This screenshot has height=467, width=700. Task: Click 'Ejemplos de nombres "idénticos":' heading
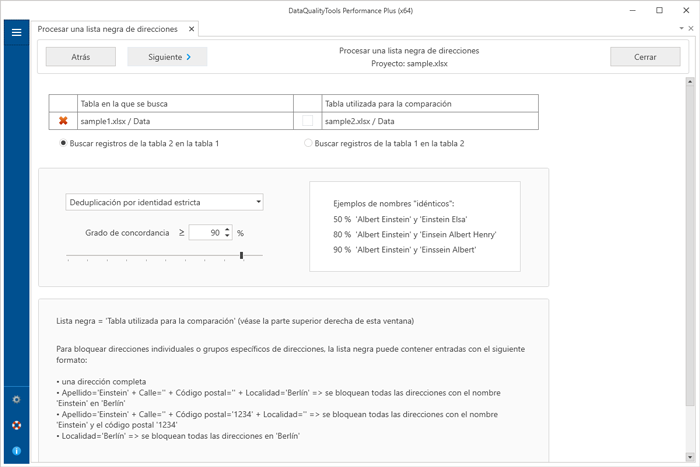pyautogui.click(x=394, y=204)
